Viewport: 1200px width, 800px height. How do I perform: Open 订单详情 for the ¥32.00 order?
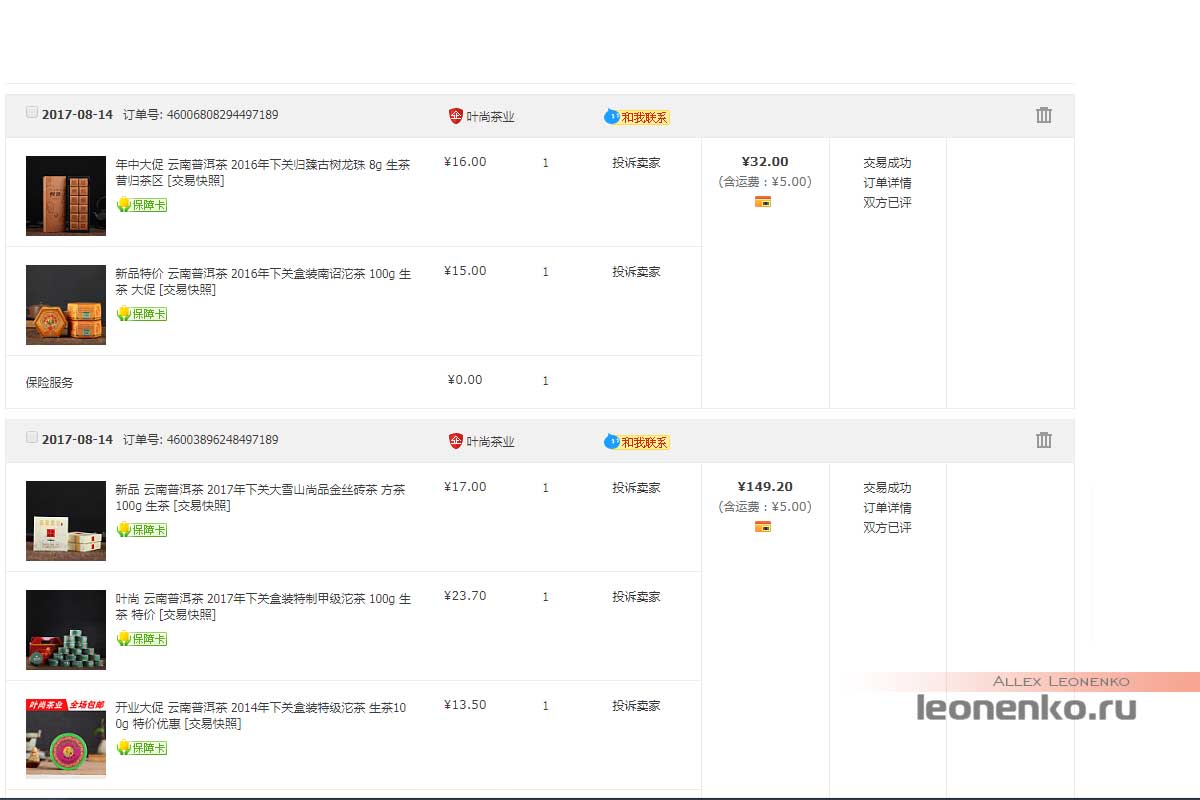pos(887,183)
